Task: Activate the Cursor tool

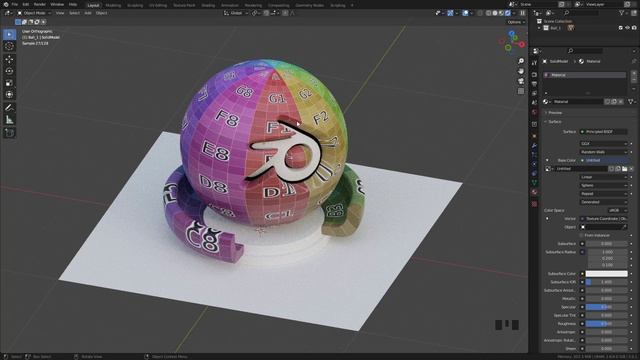Action: (x=9, y=46)
